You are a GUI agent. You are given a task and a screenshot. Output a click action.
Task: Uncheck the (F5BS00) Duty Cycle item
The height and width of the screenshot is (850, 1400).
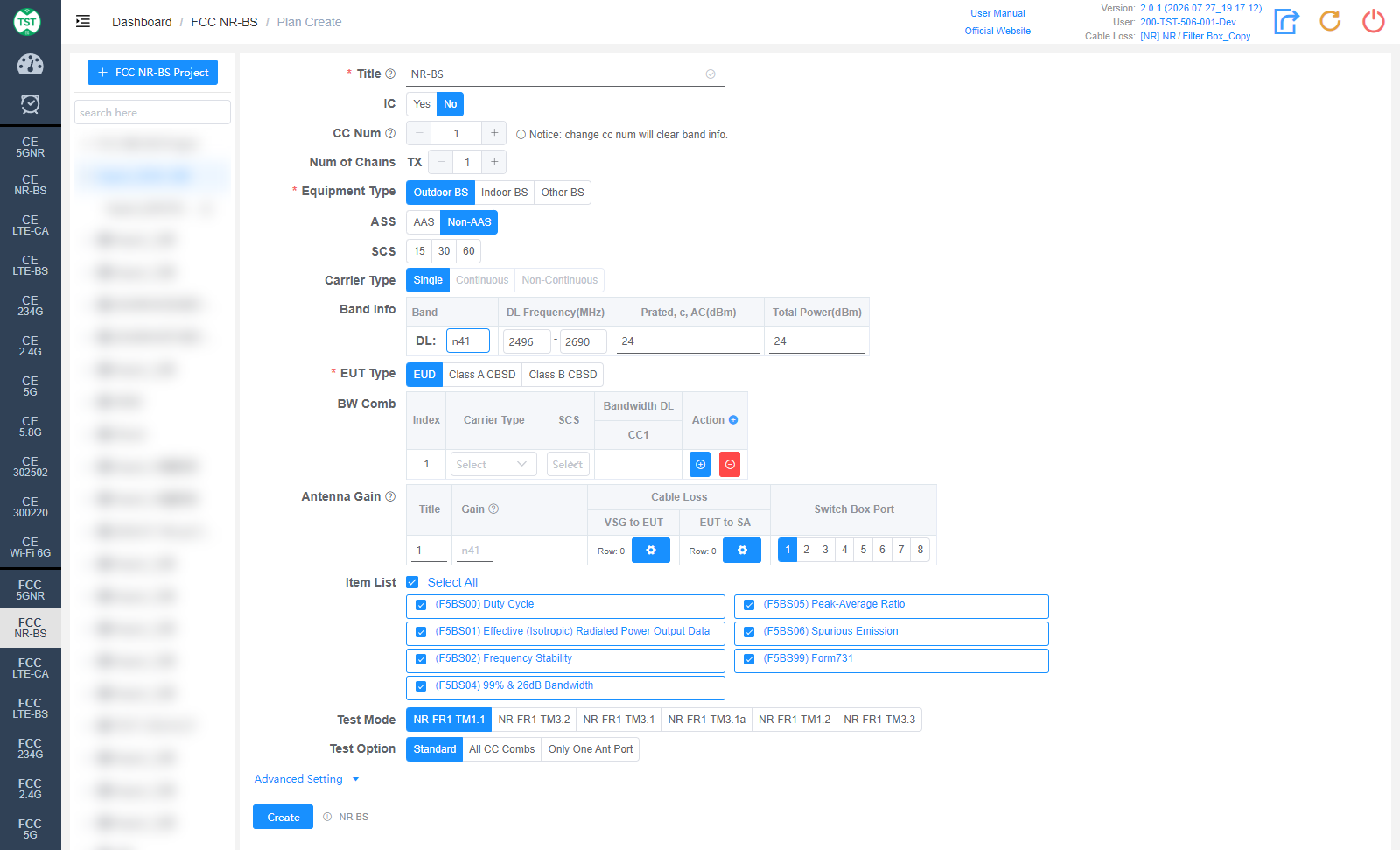coord(421,605)
